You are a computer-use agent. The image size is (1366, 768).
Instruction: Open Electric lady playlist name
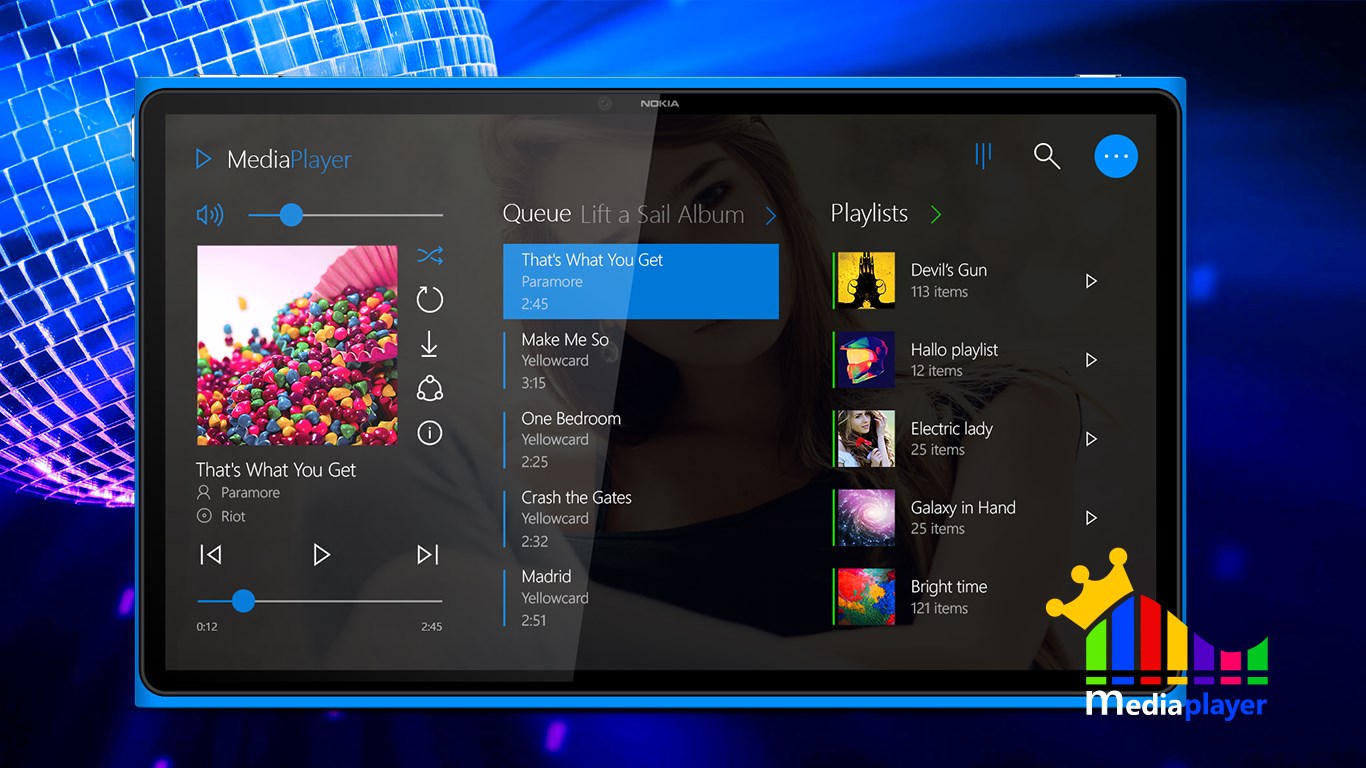952,429
